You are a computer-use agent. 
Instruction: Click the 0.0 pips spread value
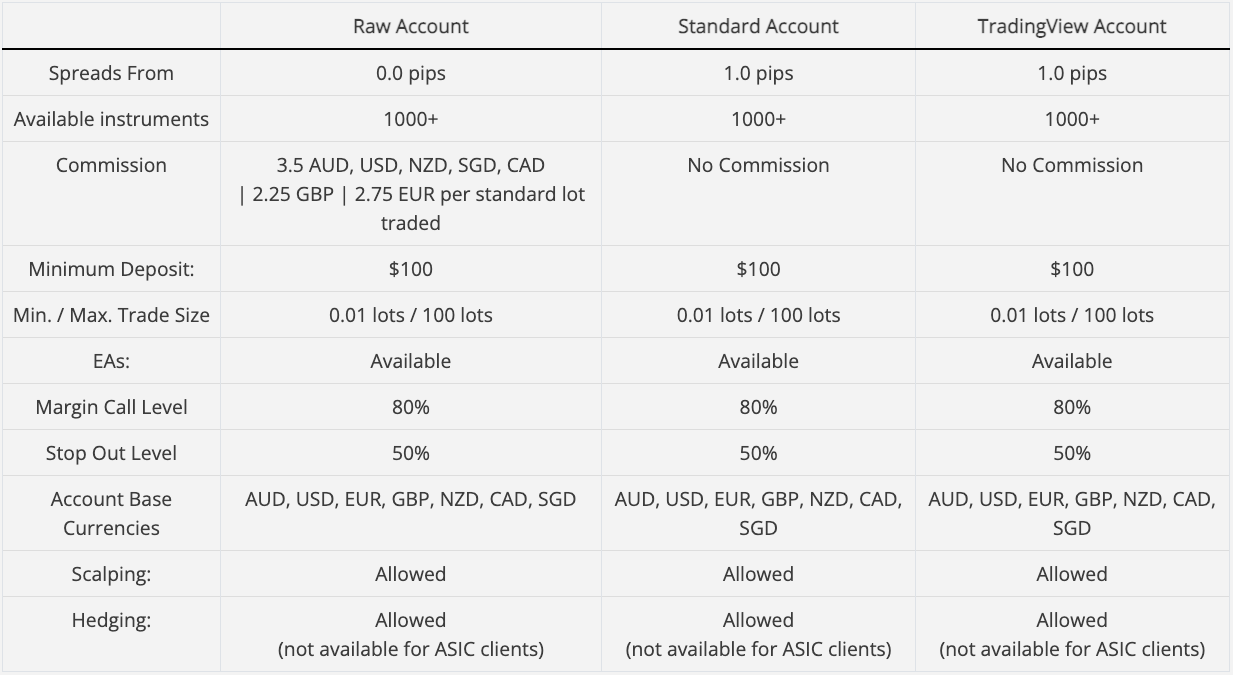coord(410,73)
